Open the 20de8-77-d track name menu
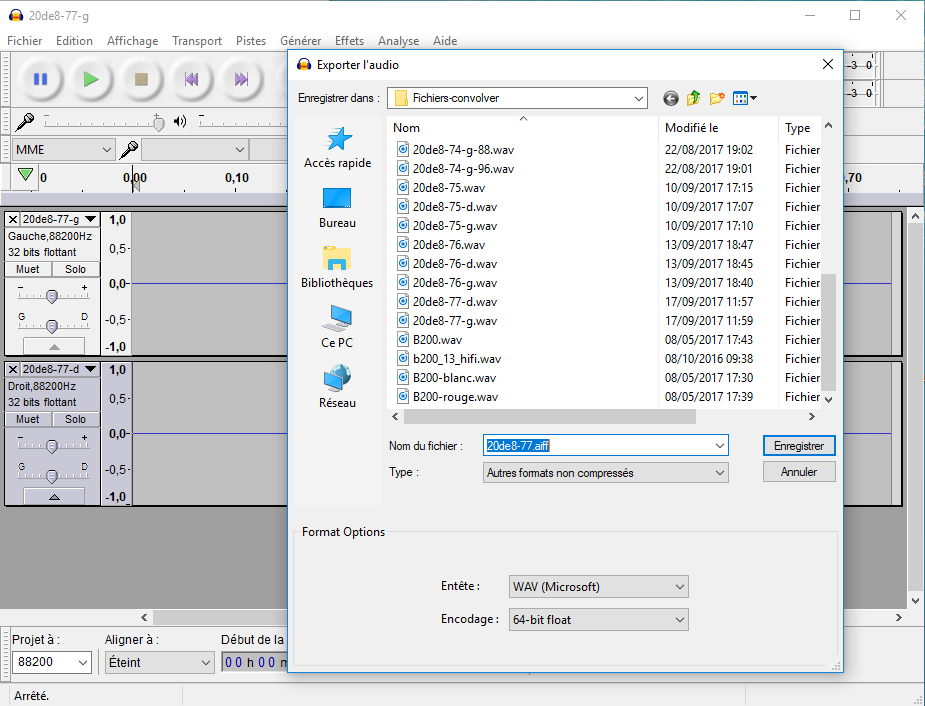The image size is (925, 706). point(60,370)
